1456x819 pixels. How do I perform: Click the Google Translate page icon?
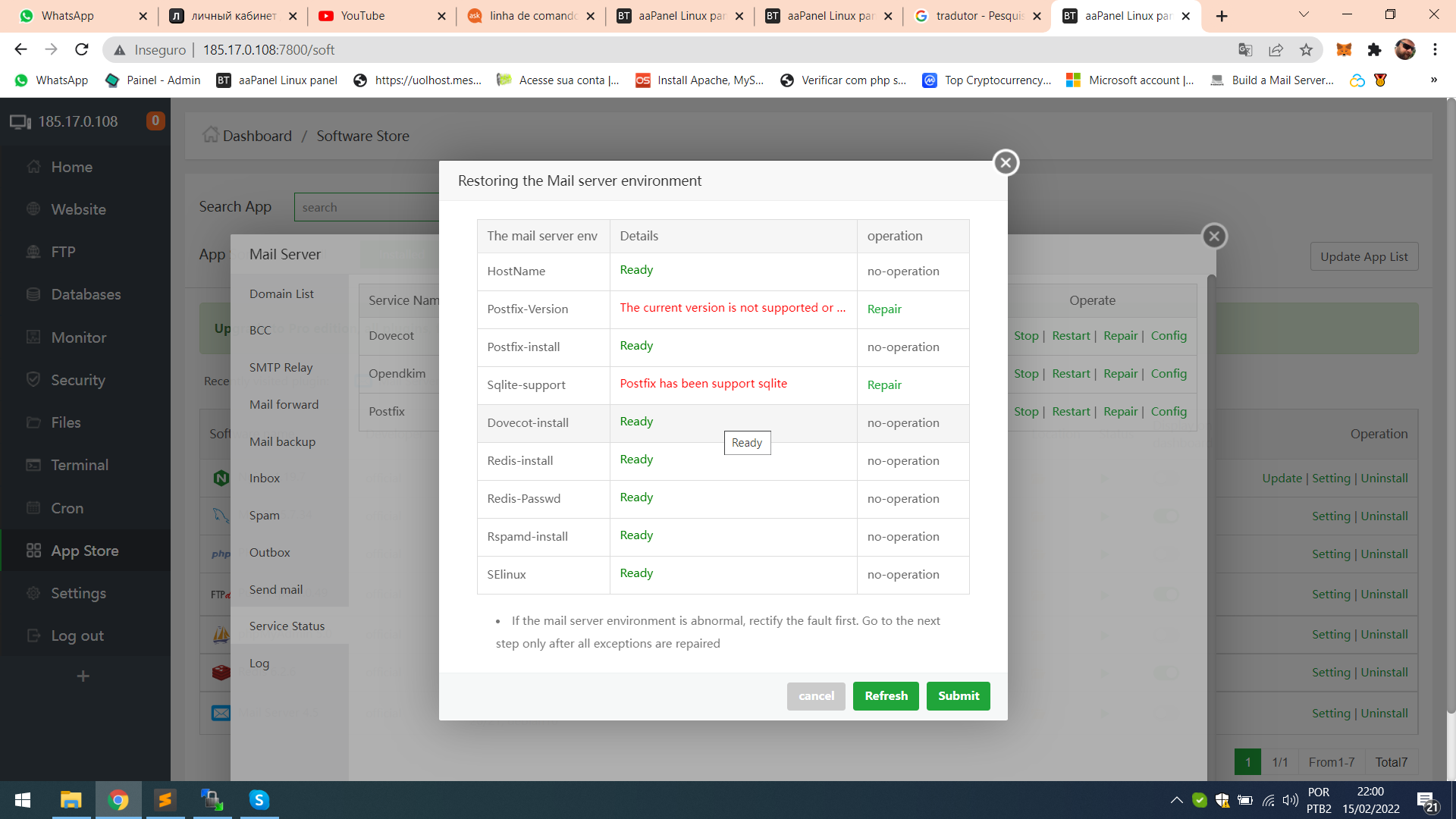pyautogui.click(x=1245, y=50)
